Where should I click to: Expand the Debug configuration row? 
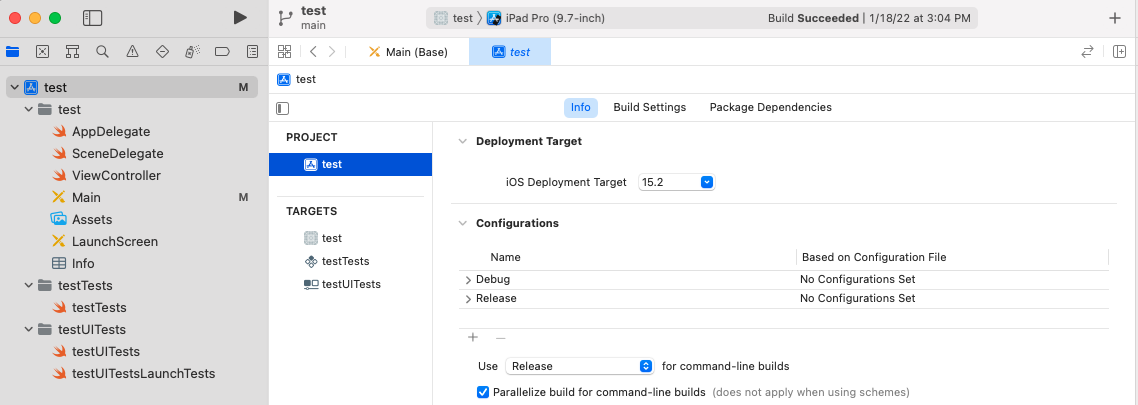point(468,280)
